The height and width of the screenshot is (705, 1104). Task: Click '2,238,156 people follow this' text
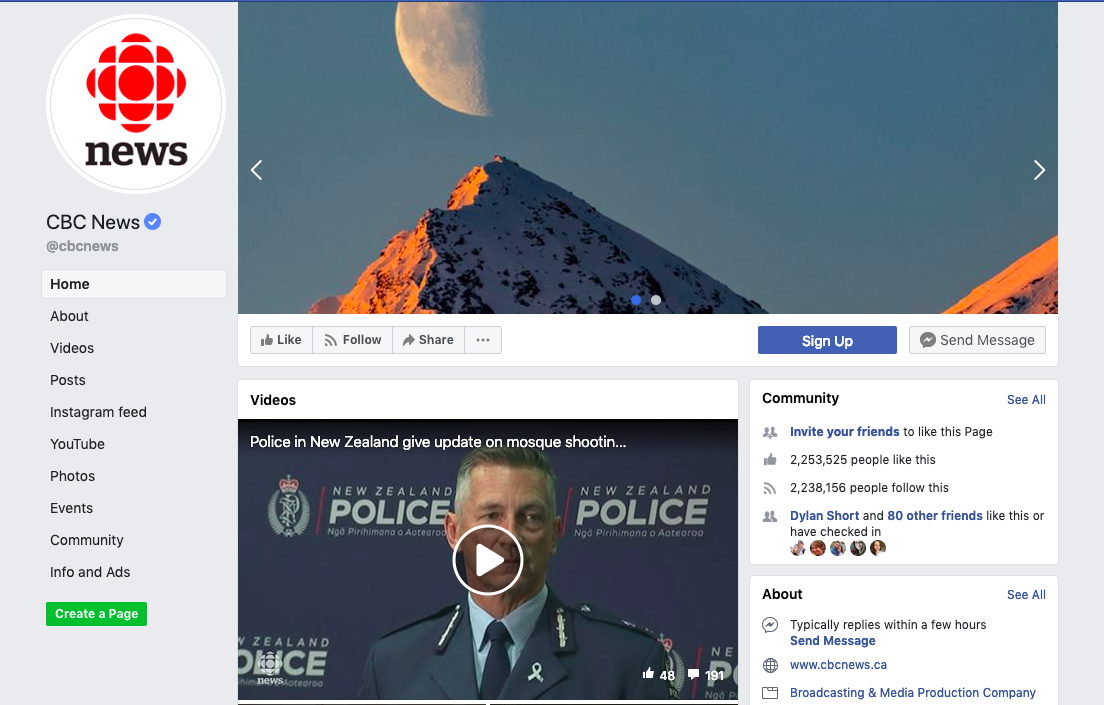(x=869, y=488)
